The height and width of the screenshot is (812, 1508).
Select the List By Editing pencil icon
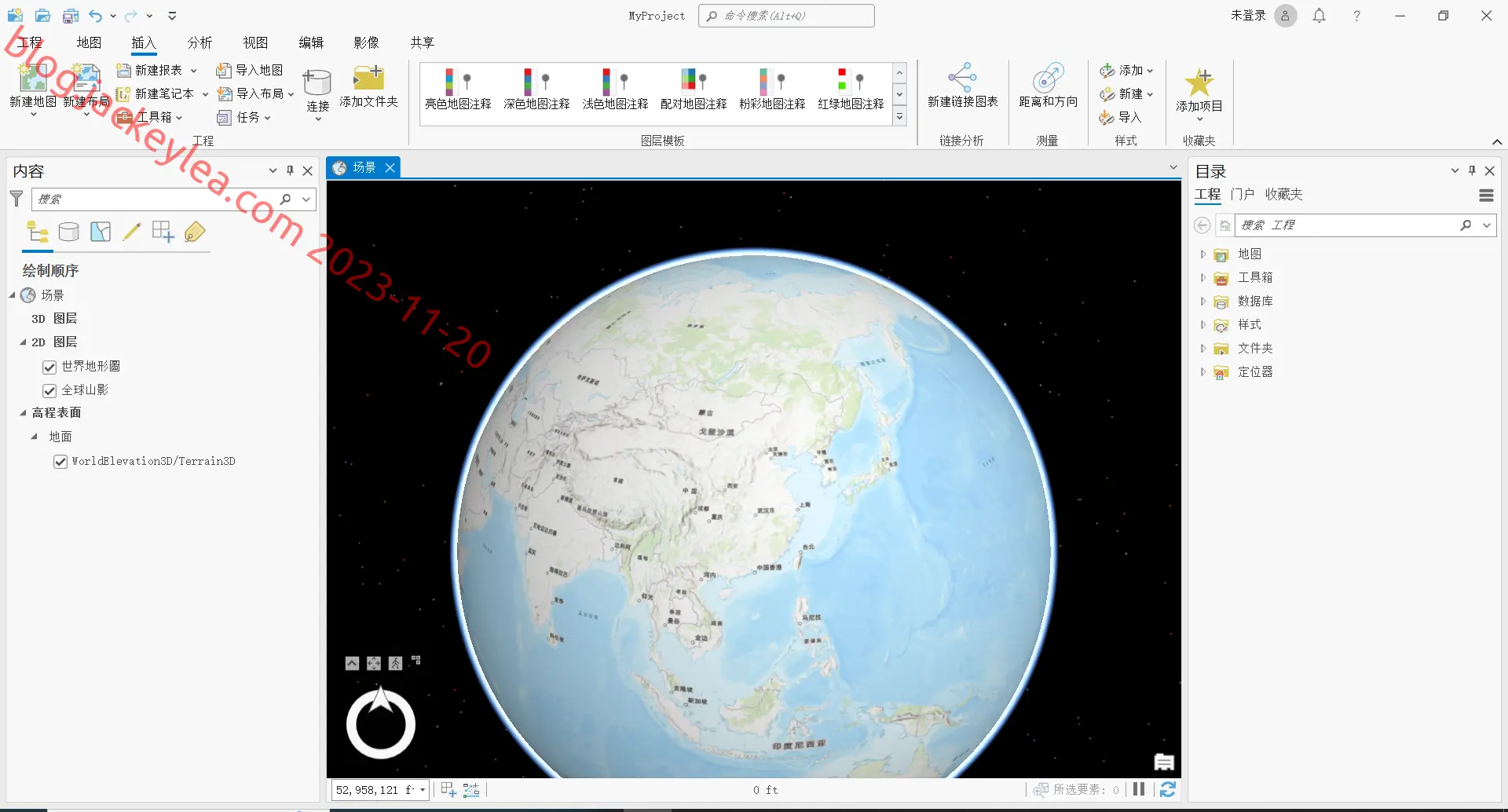click(131, 232)
